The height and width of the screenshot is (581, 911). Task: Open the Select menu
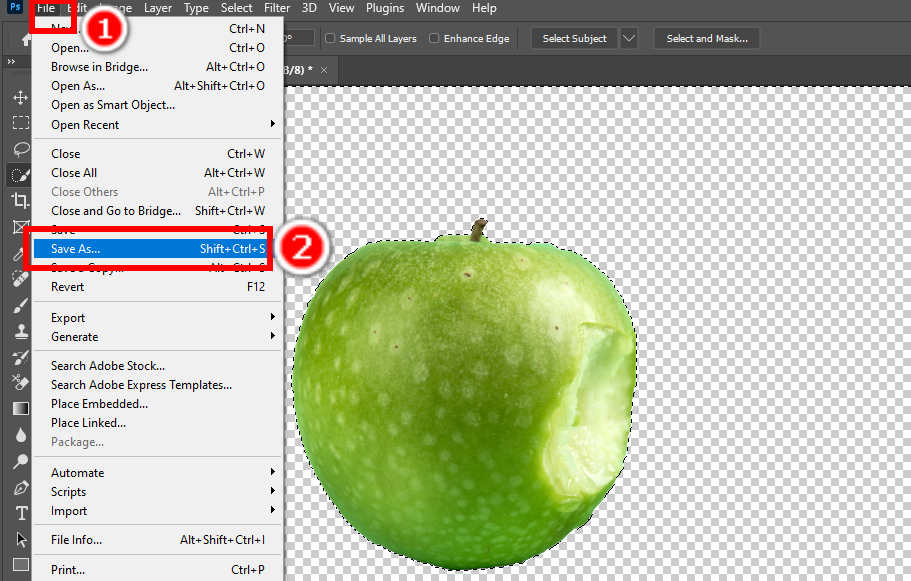(x=236, y=8)
